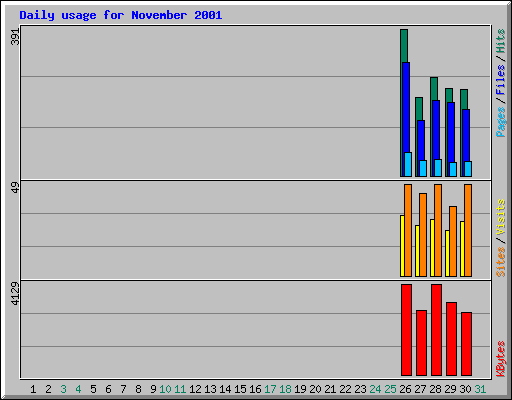Click day label 15 on the x-axis

(240, 389)
